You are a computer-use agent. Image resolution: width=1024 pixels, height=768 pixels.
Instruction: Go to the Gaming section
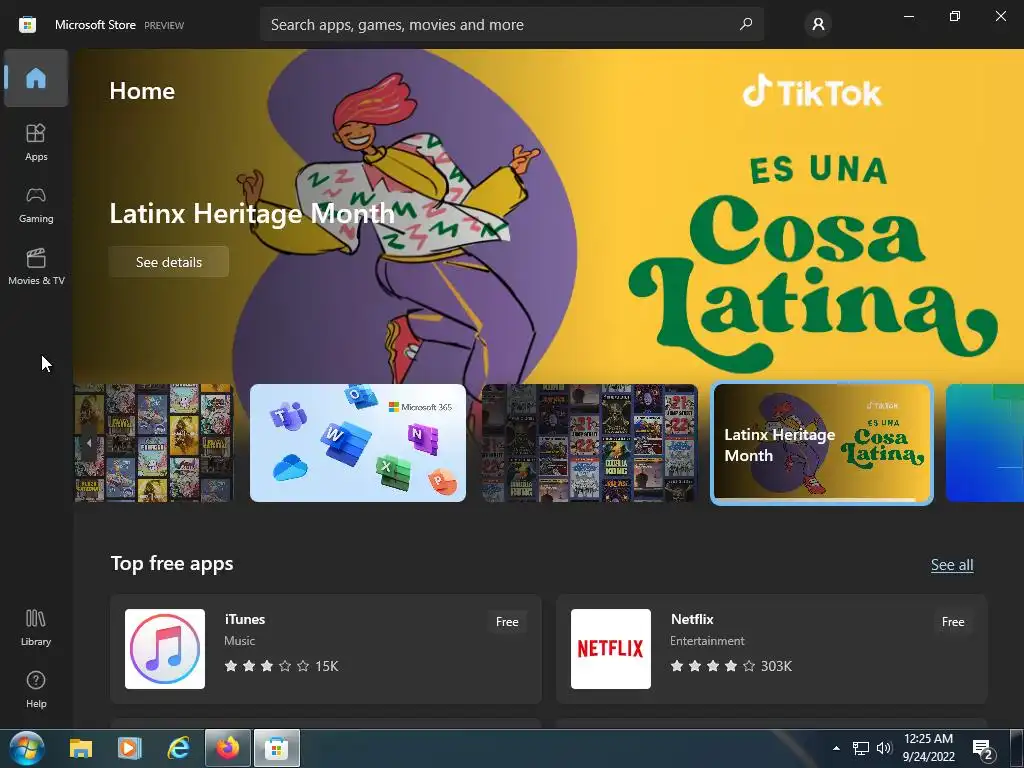(36, 204)
